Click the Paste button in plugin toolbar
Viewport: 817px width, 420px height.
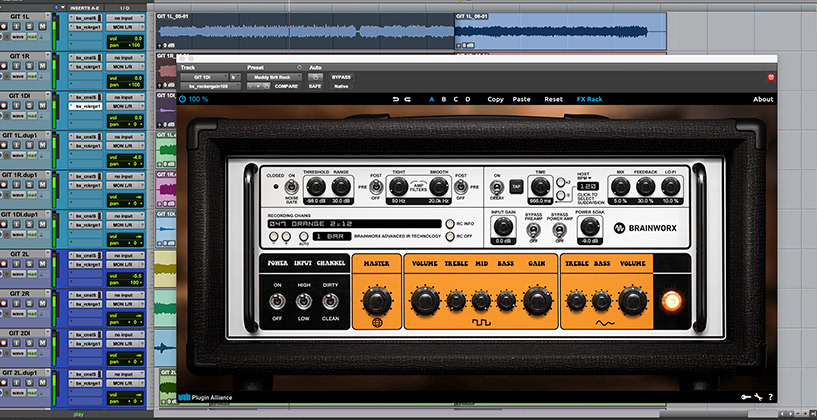click(522, 99)
